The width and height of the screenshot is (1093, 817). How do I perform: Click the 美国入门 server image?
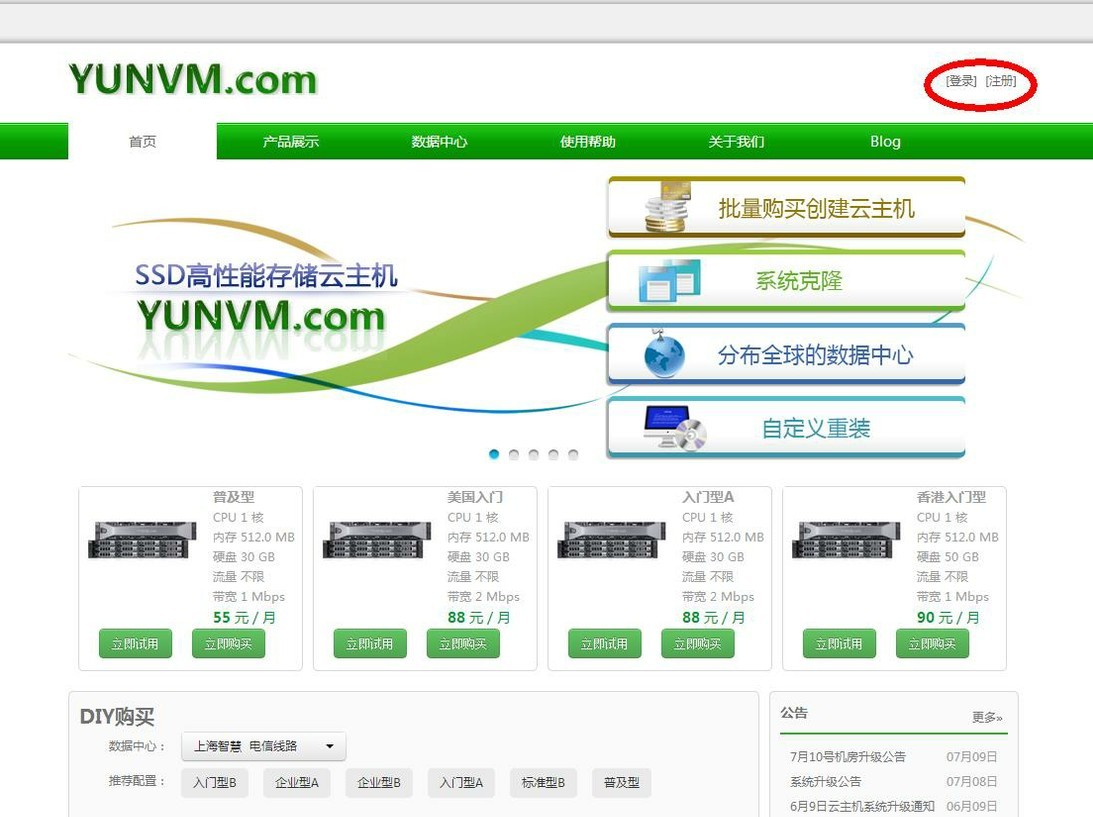tap(377, 540)
